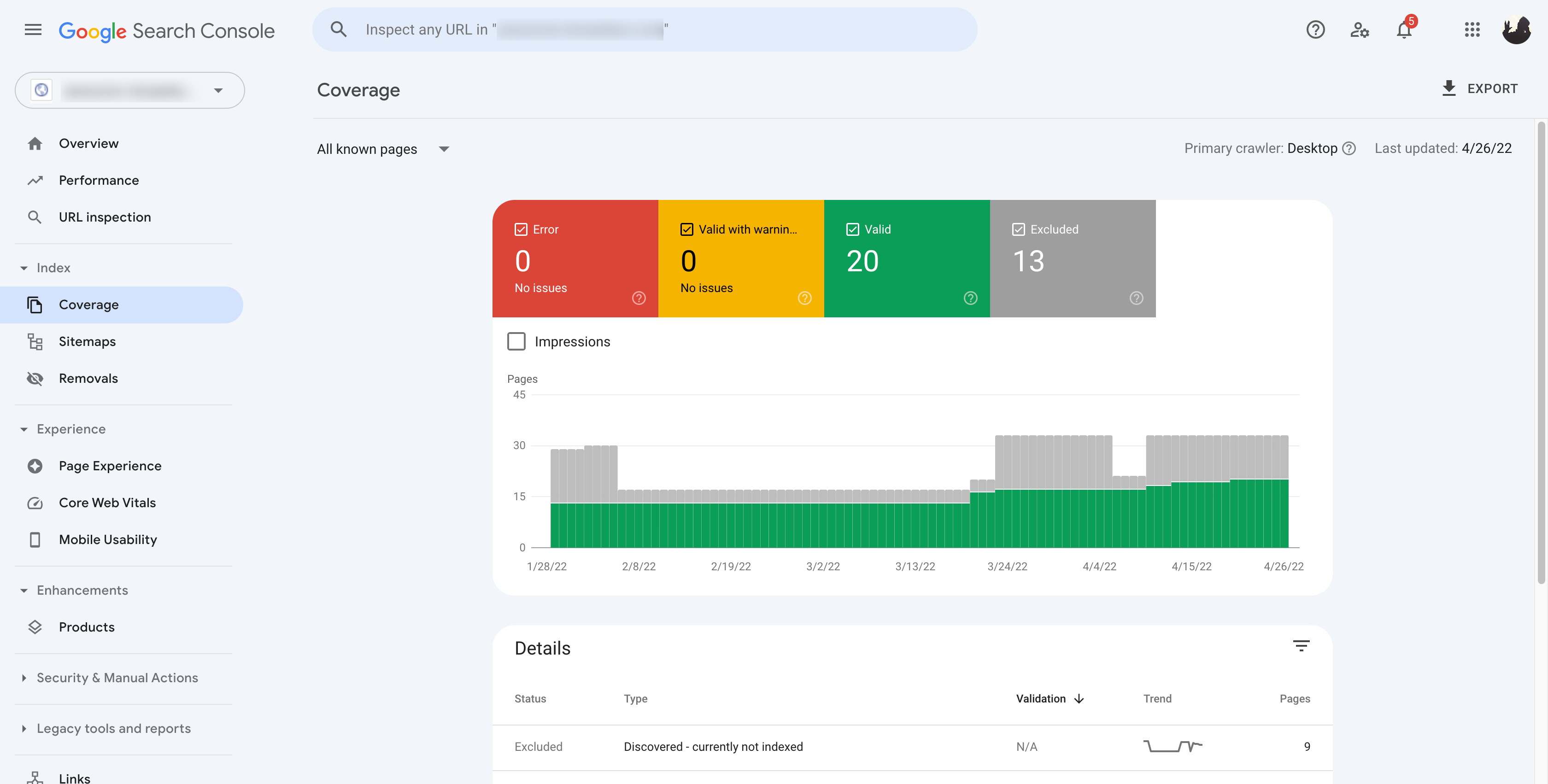1548x784 pixels.
Task: Click the help icon next to Primary crawler
Action: (1350, 149)
